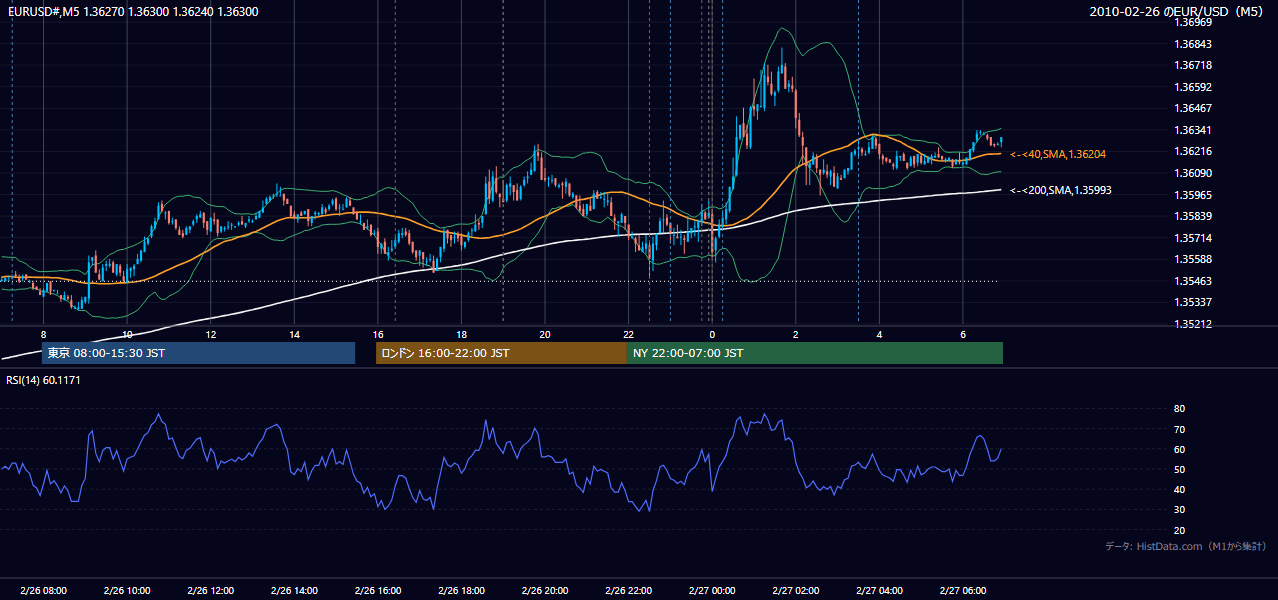This screenshot has height=600, width=1278.
Task: Click hour label 16 under price chart
Action: (378, 334)
